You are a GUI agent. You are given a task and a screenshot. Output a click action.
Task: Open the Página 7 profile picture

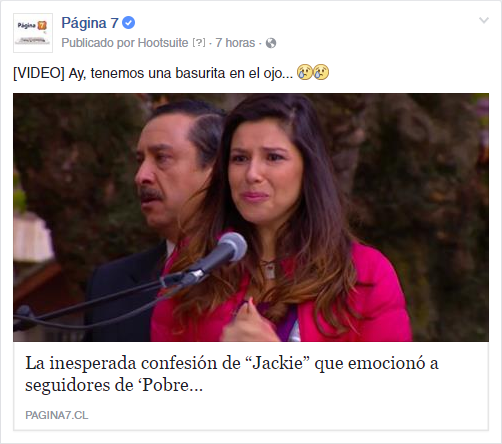point(33,33)
